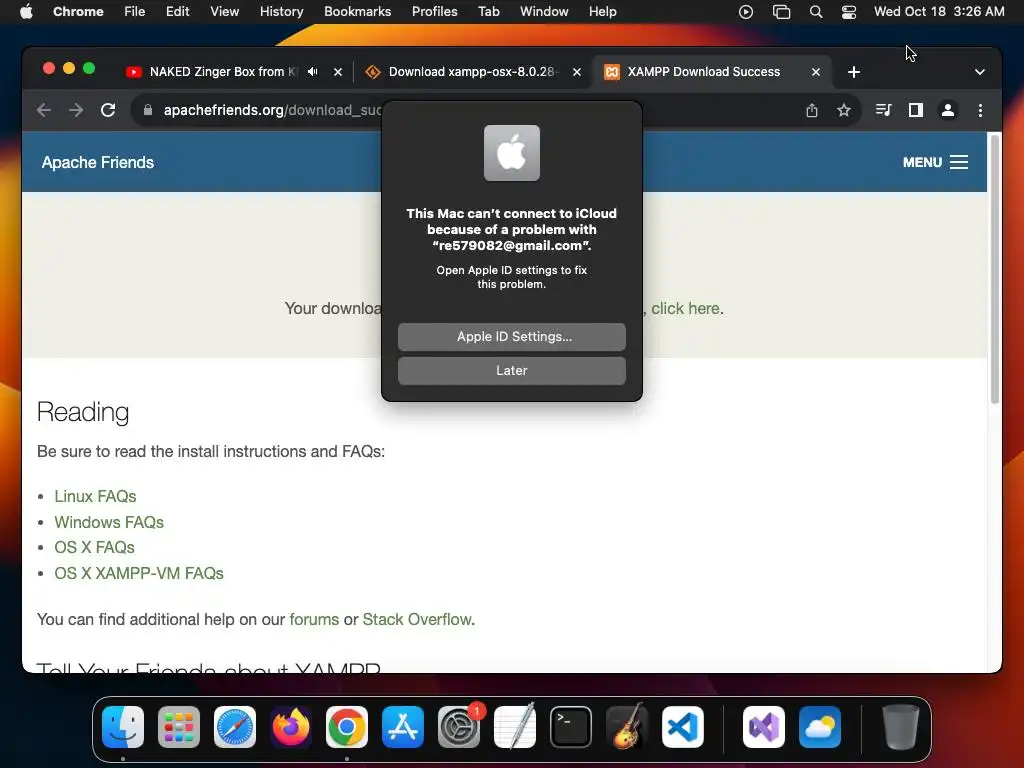The width and height of the screenshot is (1024, 768).
Task: Open the Help menu
Action: (602, 12)
